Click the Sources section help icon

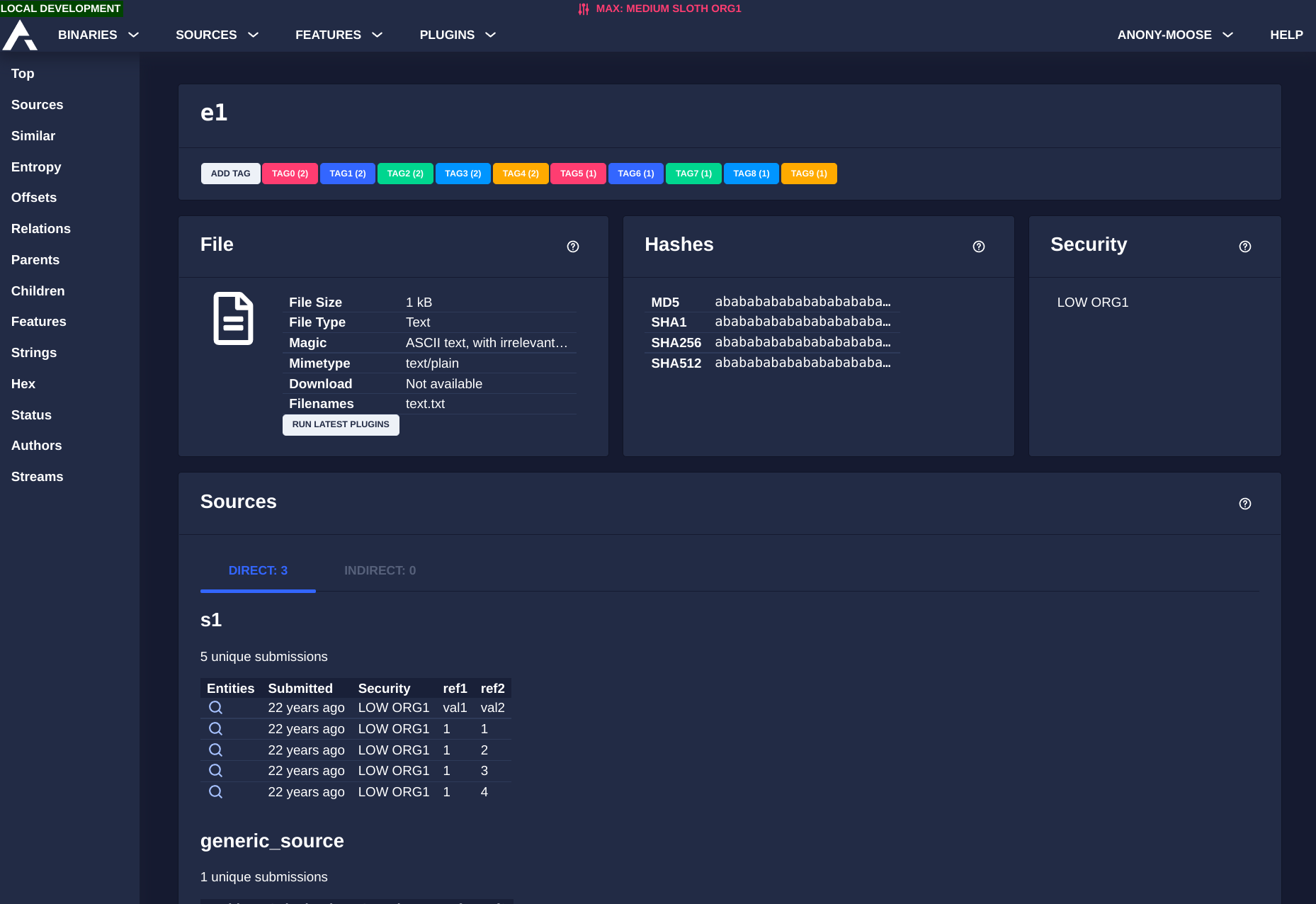(x=1245, y=504)
